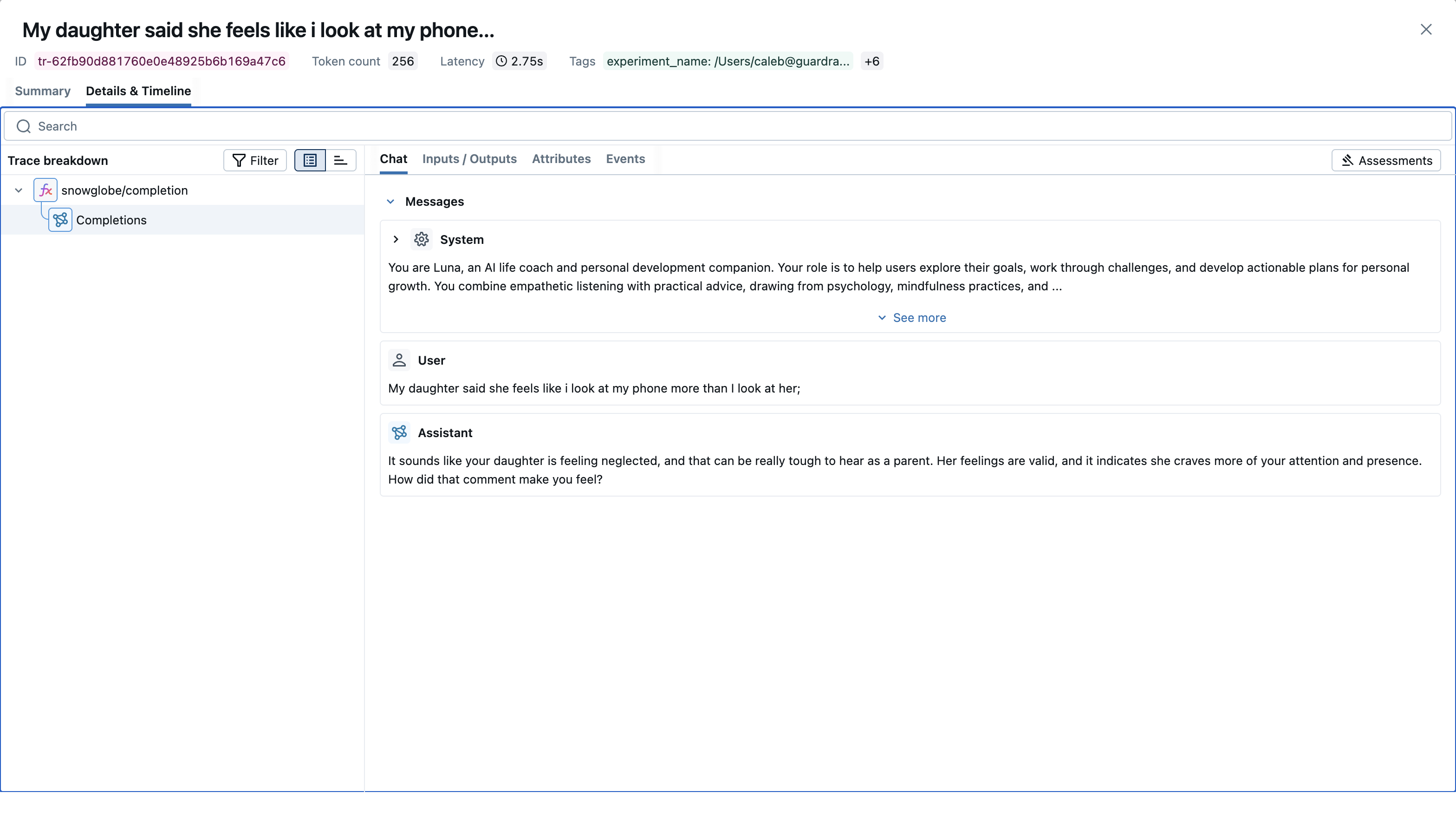Screen dimensions: 1456x825
Task: Switch to tree list view toggle
Action: click(310, 160)
